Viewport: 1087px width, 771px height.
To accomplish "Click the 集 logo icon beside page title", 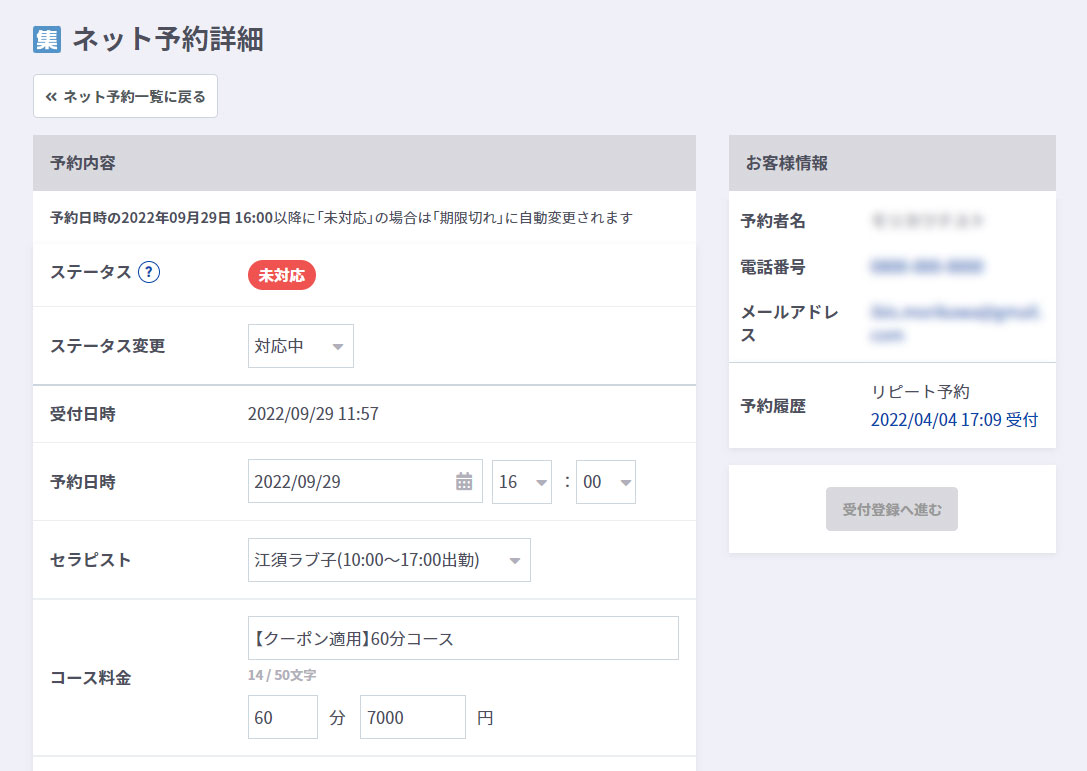I will (47, 39).
